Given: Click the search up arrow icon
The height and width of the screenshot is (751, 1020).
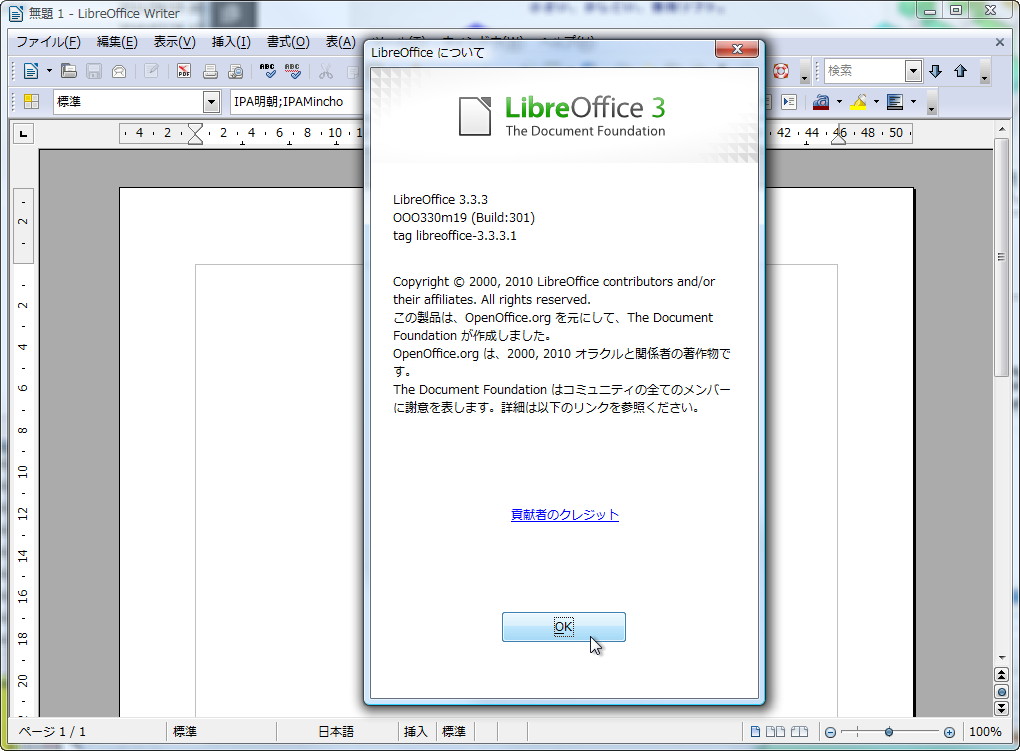Looking at the screenshot, I should 961,71.
